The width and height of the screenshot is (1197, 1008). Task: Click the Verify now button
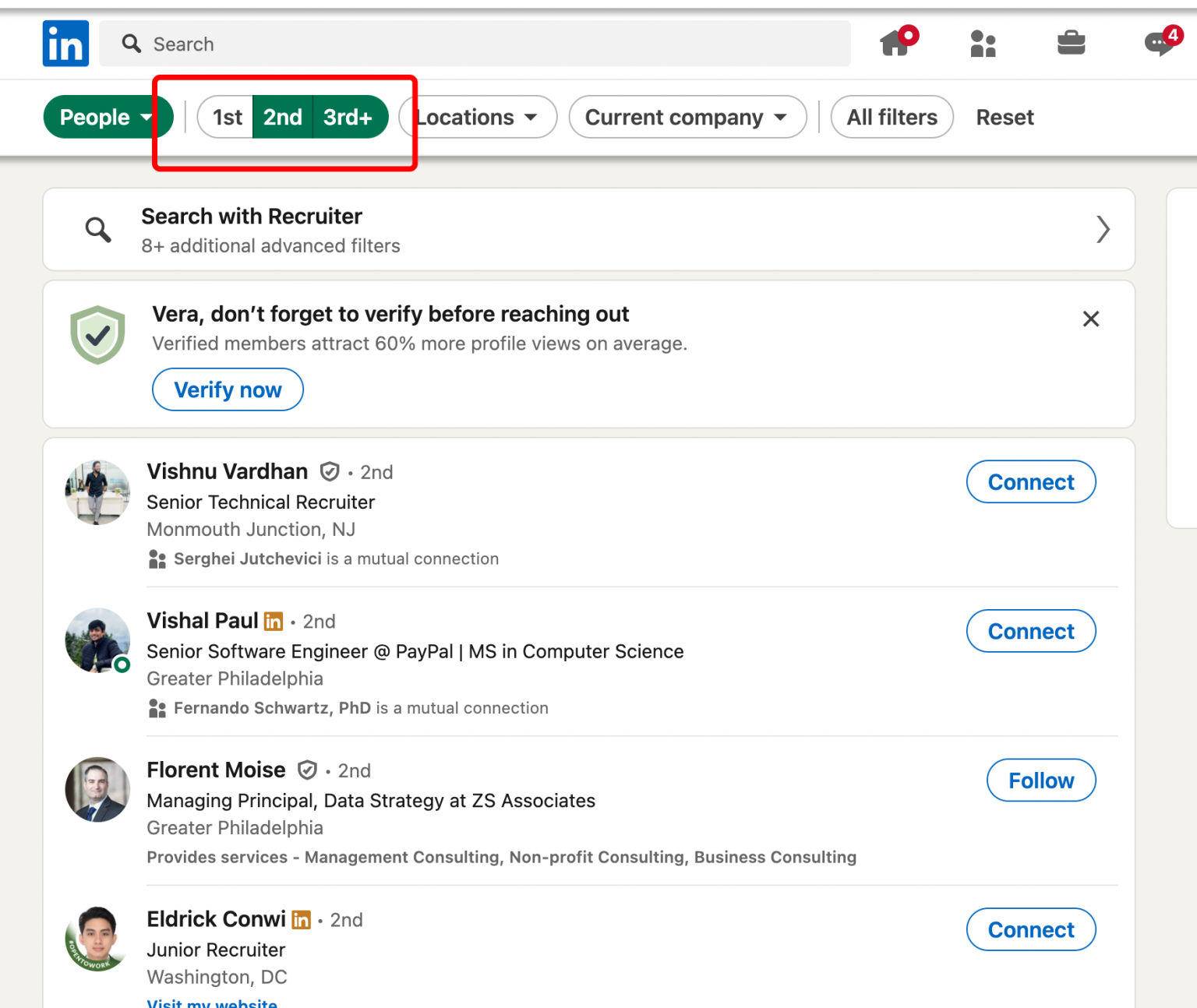(228, 389)
